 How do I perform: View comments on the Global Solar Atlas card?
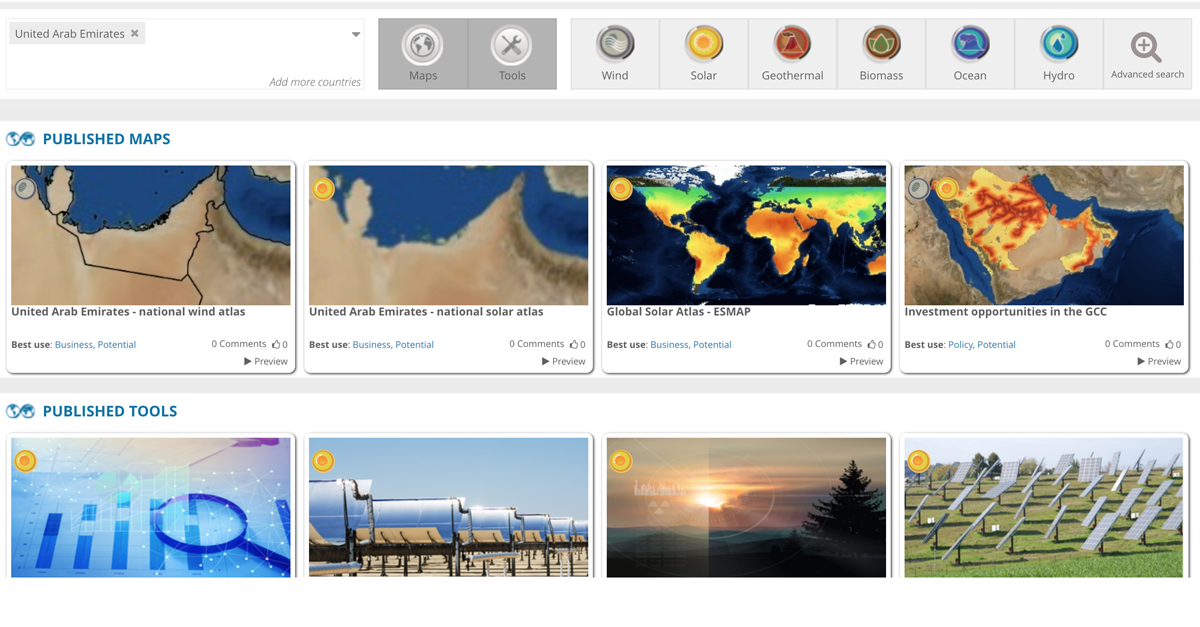coord(835,344)
